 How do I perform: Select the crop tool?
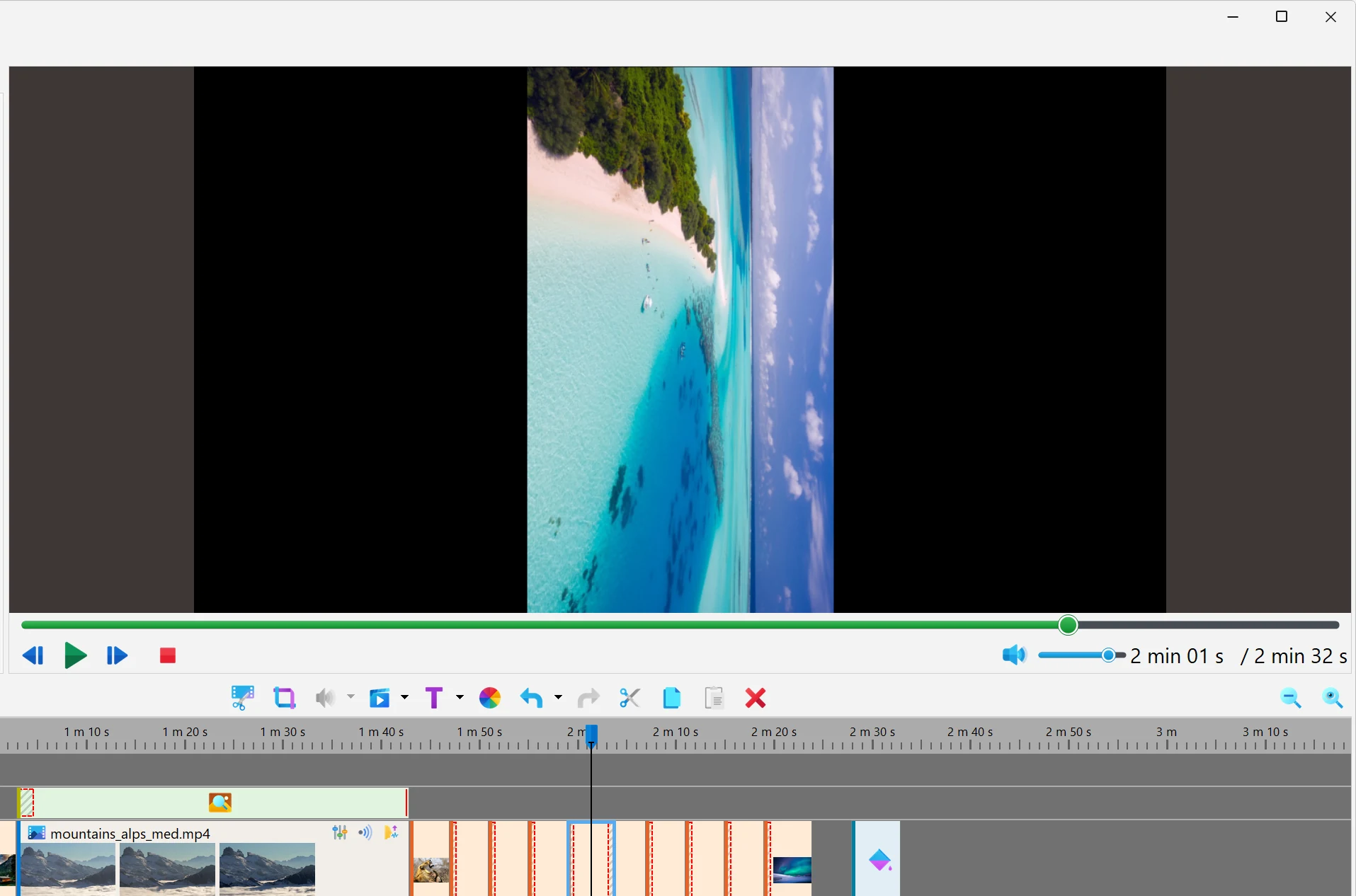[284, 698]
